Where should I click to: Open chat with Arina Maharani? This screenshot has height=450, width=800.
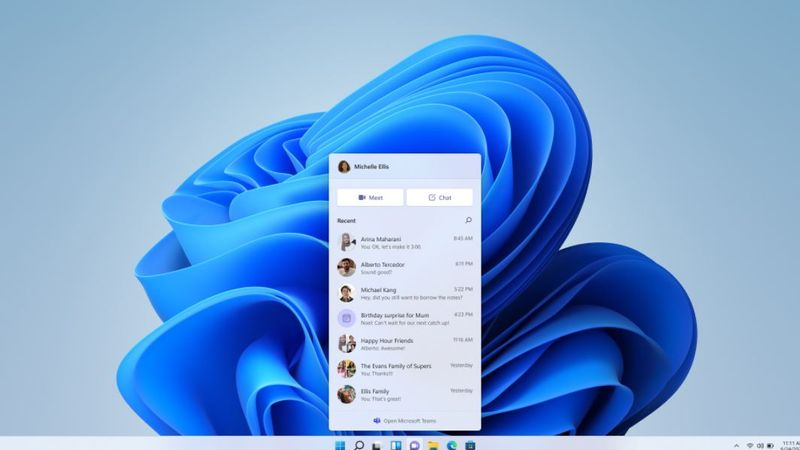coord(405,242)
